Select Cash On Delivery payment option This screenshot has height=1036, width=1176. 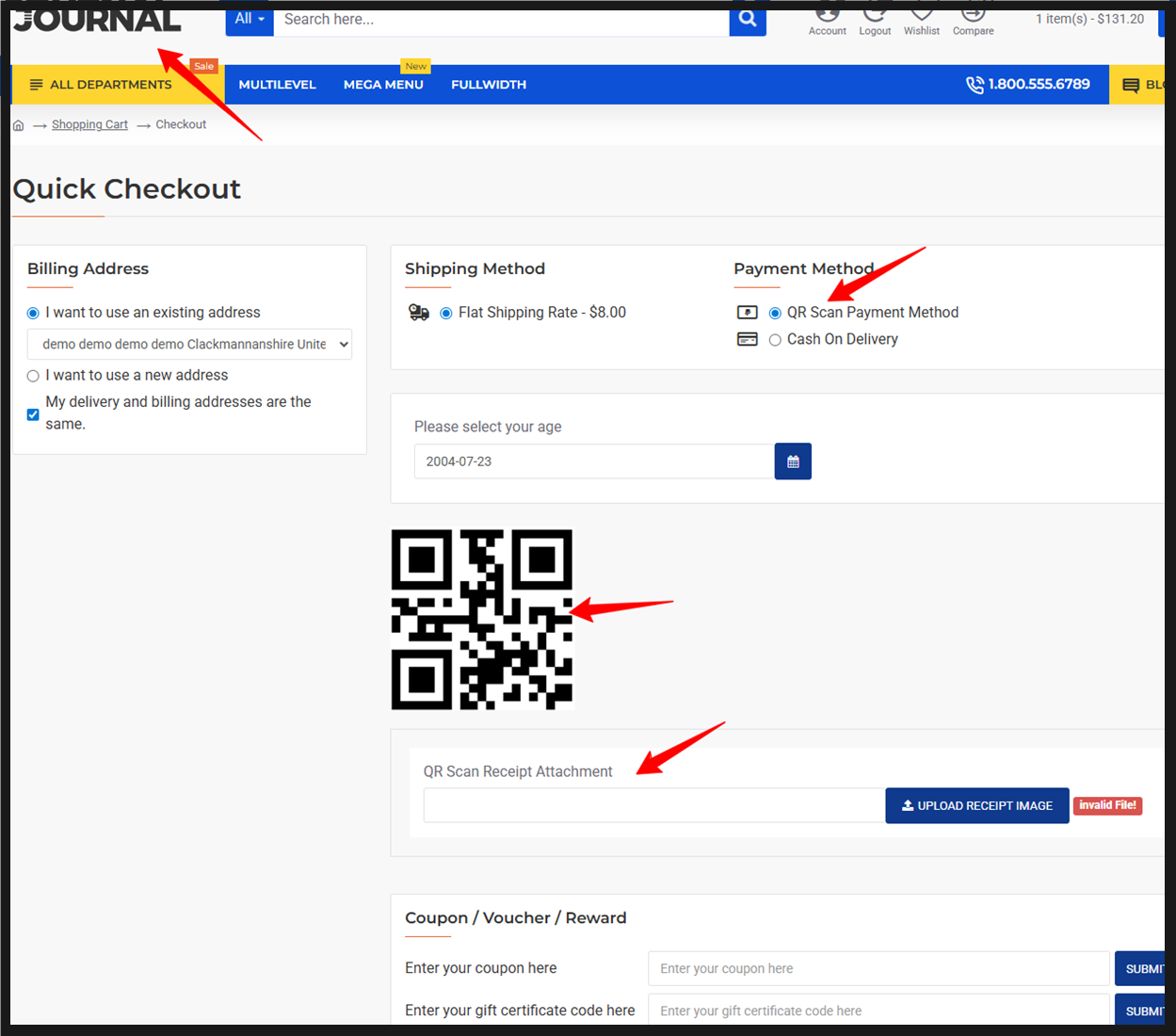point(775,340)
